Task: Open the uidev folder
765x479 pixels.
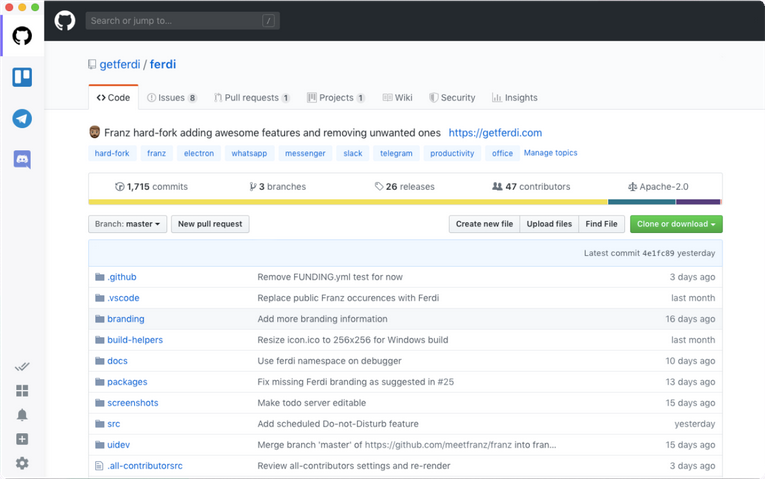Action: (x=119, y=445)
